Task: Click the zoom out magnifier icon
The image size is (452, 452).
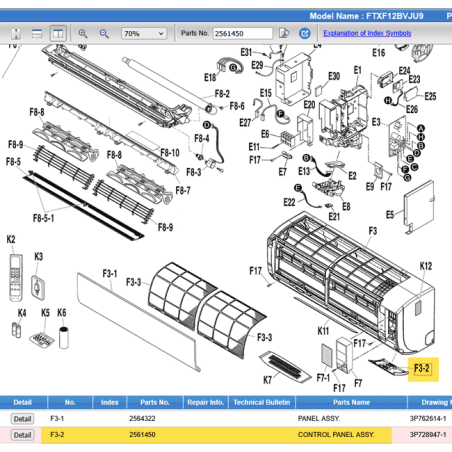Action: [104, 33]
